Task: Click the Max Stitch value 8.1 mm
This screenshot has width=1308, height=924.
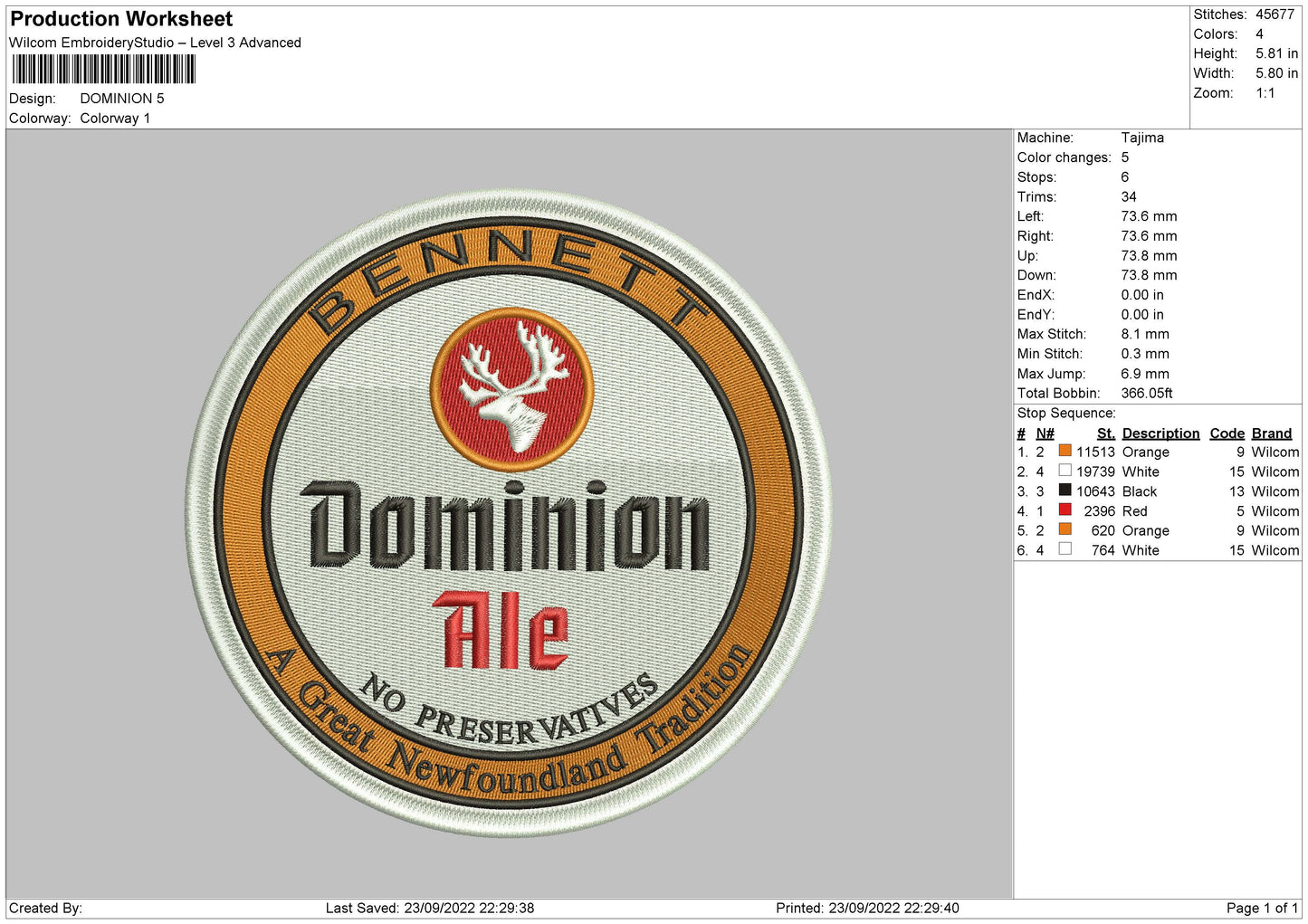Action: coord(1145,334)
